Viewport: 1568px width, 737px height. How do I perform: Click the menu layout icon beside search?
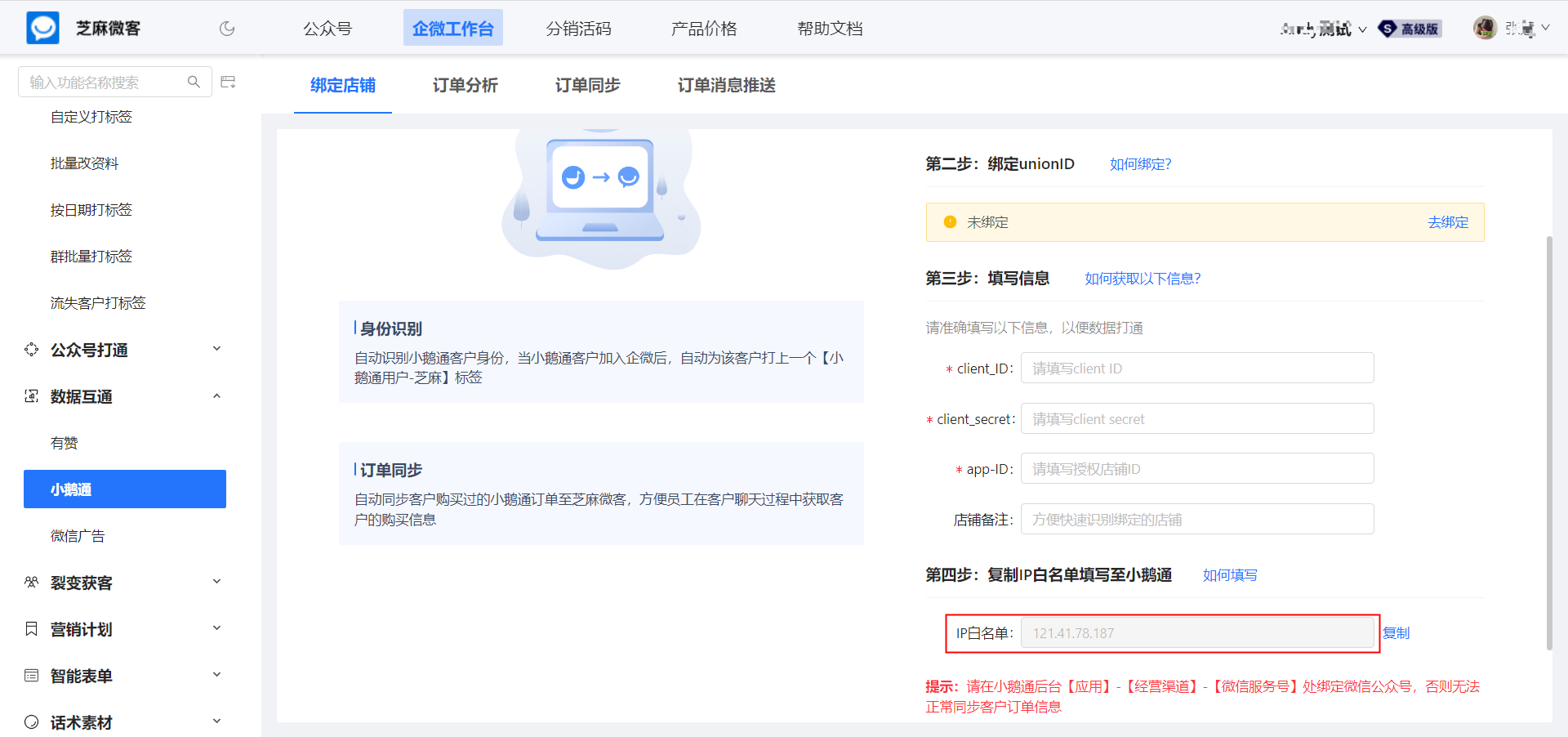point(228,82)
